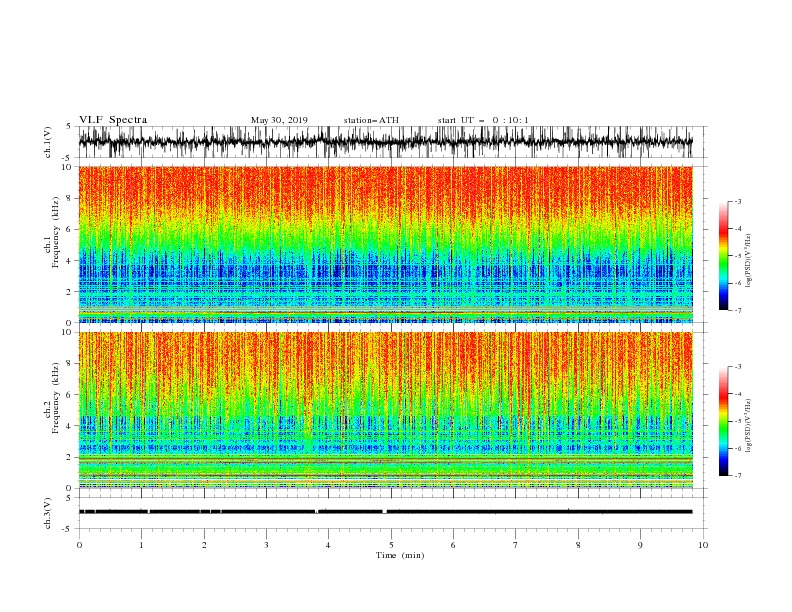Click the "start UT = 0 : 10: 1" text
The height and width of the screenshot is (612, 792).
[483, 120]
